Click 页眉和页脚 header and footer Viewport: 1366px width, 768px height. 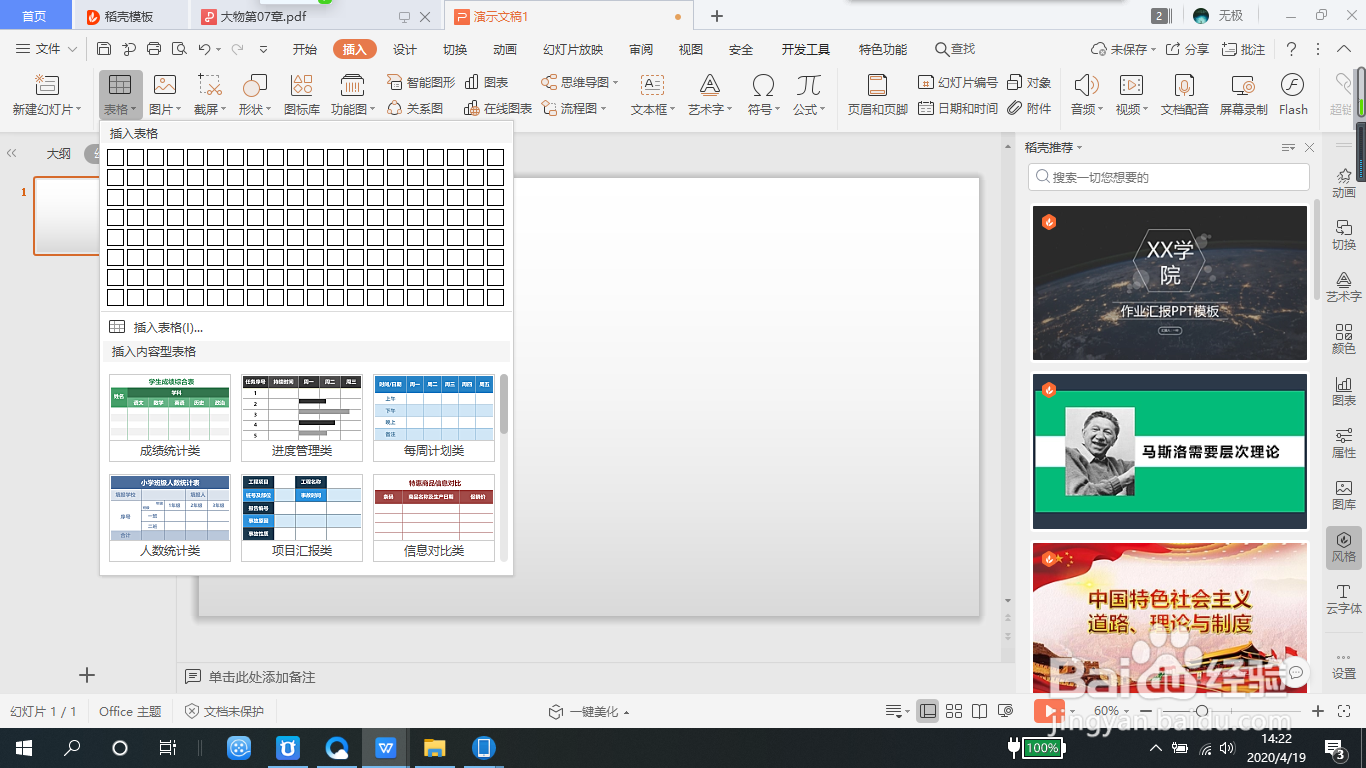pyautogui.click(x=878, y=95)
